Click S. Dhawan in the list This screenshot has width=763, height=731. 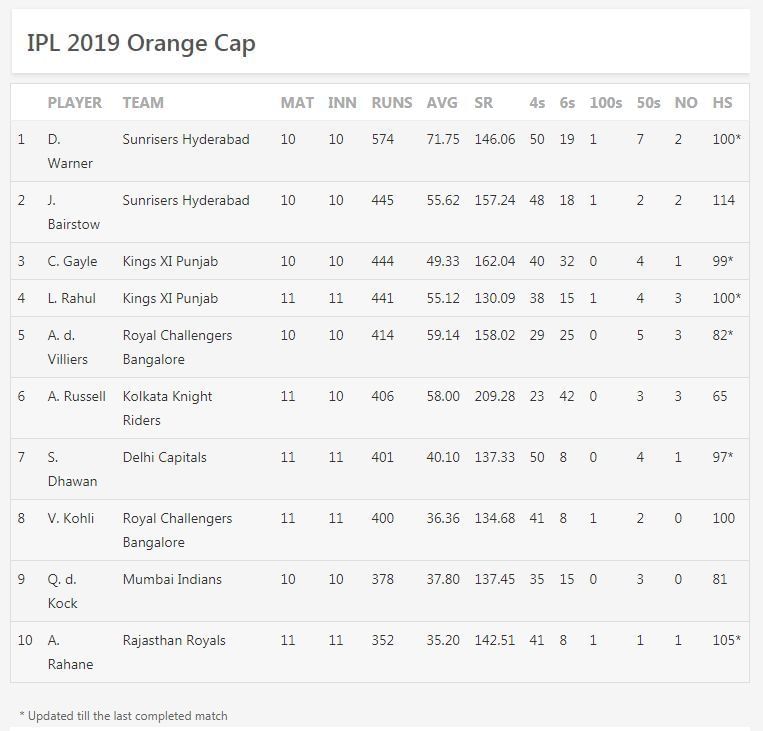point(72,469)
